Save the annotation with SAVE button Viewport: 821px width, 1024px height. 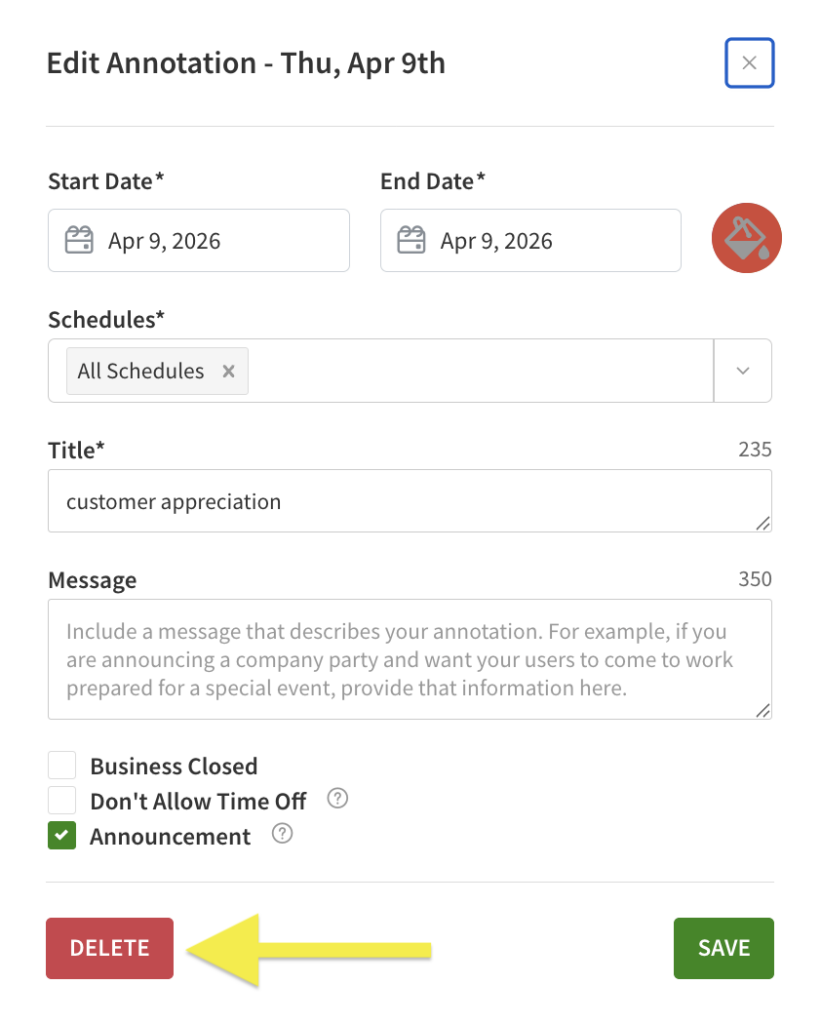click(x=723, y=948)
